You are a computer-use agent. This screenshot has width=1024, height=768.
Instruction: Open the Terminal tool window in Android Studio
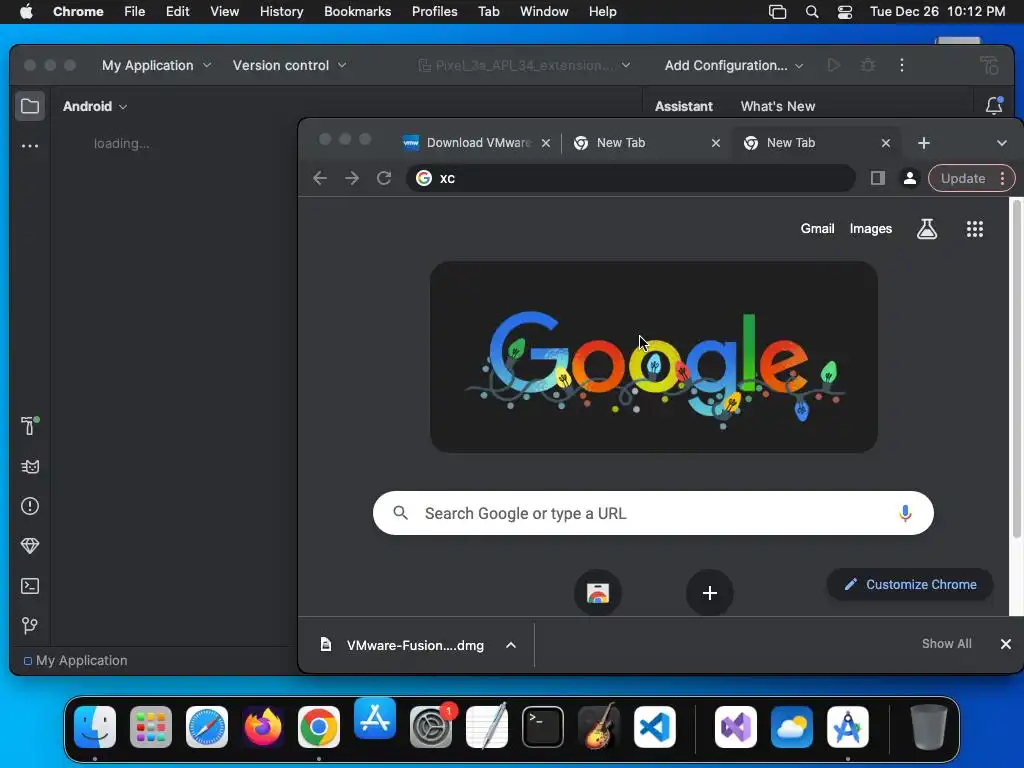[x=30, y=586]
